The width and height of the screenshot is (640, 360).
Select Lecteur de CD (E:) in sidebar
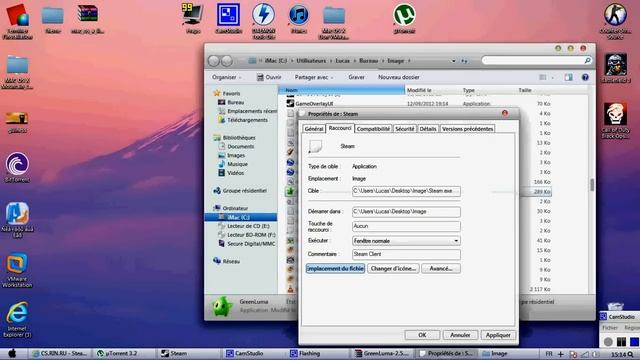248,226
